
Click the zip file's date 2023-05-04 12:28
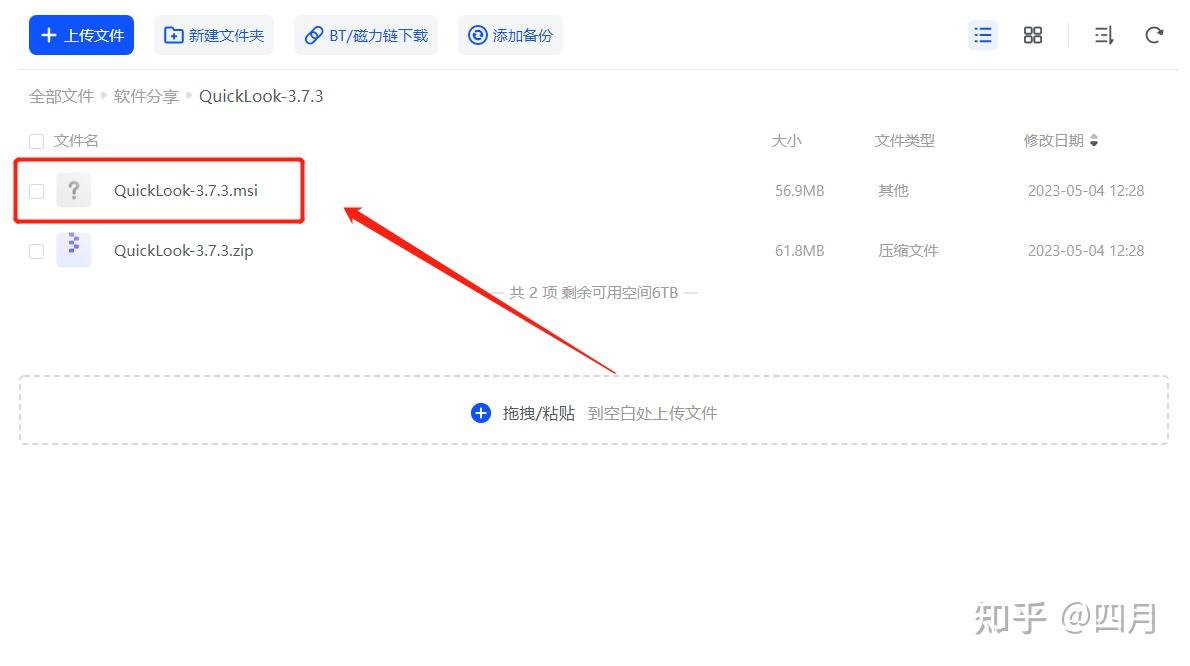[x=1086, y=250]
